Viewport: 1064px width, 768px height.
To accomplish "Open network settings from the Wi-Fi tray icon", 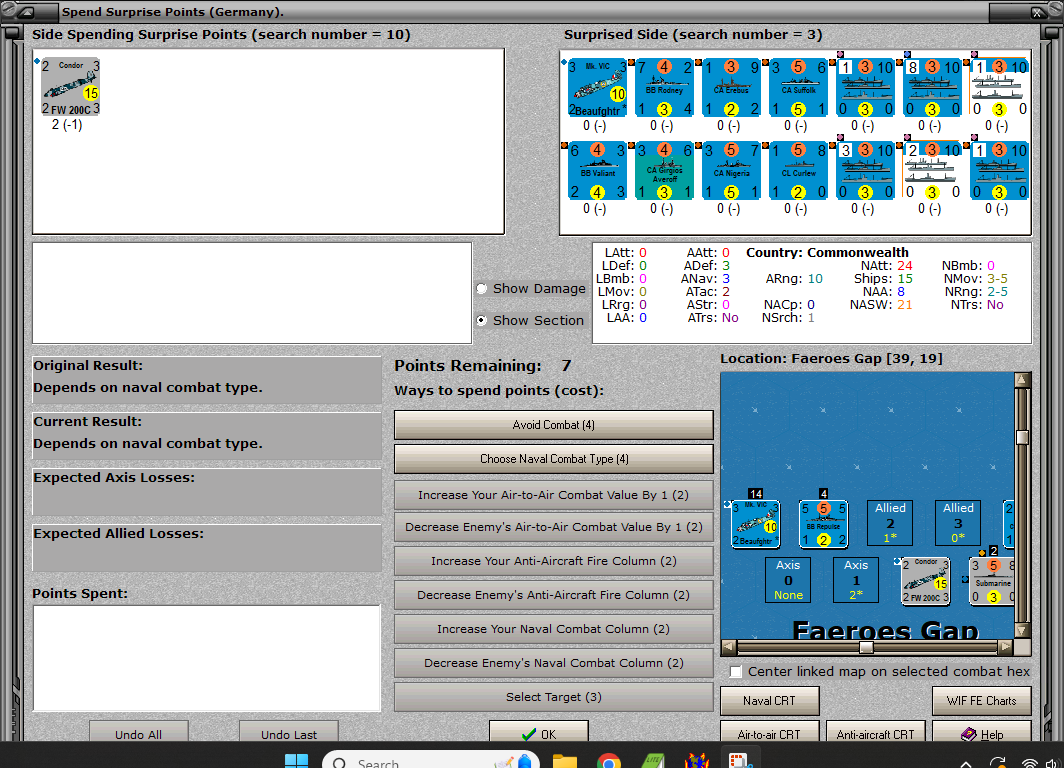I will coord(1029,763).
